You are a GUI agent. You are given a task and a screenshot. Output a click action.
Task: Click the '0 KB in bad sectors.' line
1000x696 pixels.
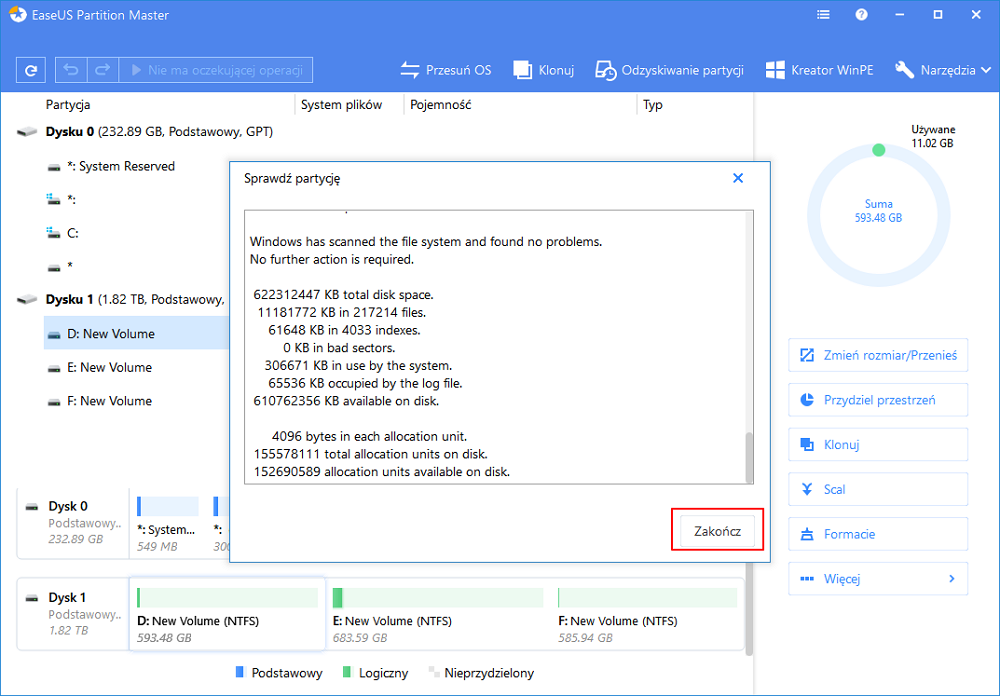click(339, 348)
